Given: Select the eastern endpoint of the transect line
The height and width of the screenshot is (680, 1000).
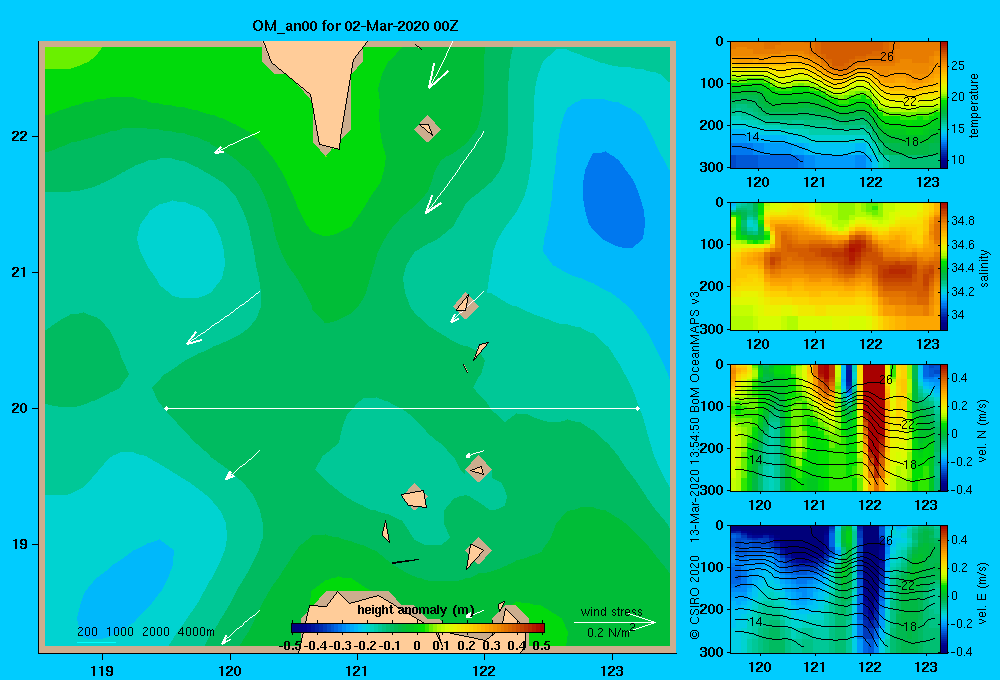Looking at the screenshot, I should 638,408.
